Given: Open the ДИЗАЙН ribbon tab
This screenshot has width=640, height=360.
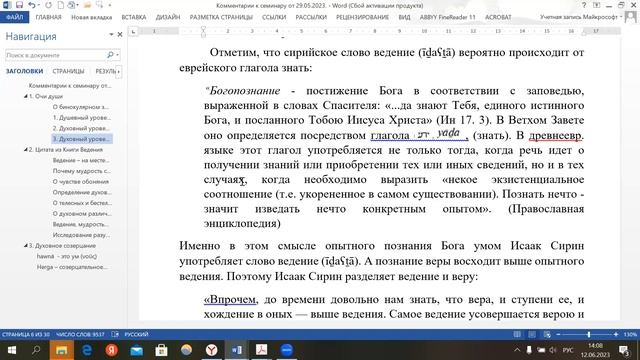Looking at the screenshot, I should (x=168, y=17).
